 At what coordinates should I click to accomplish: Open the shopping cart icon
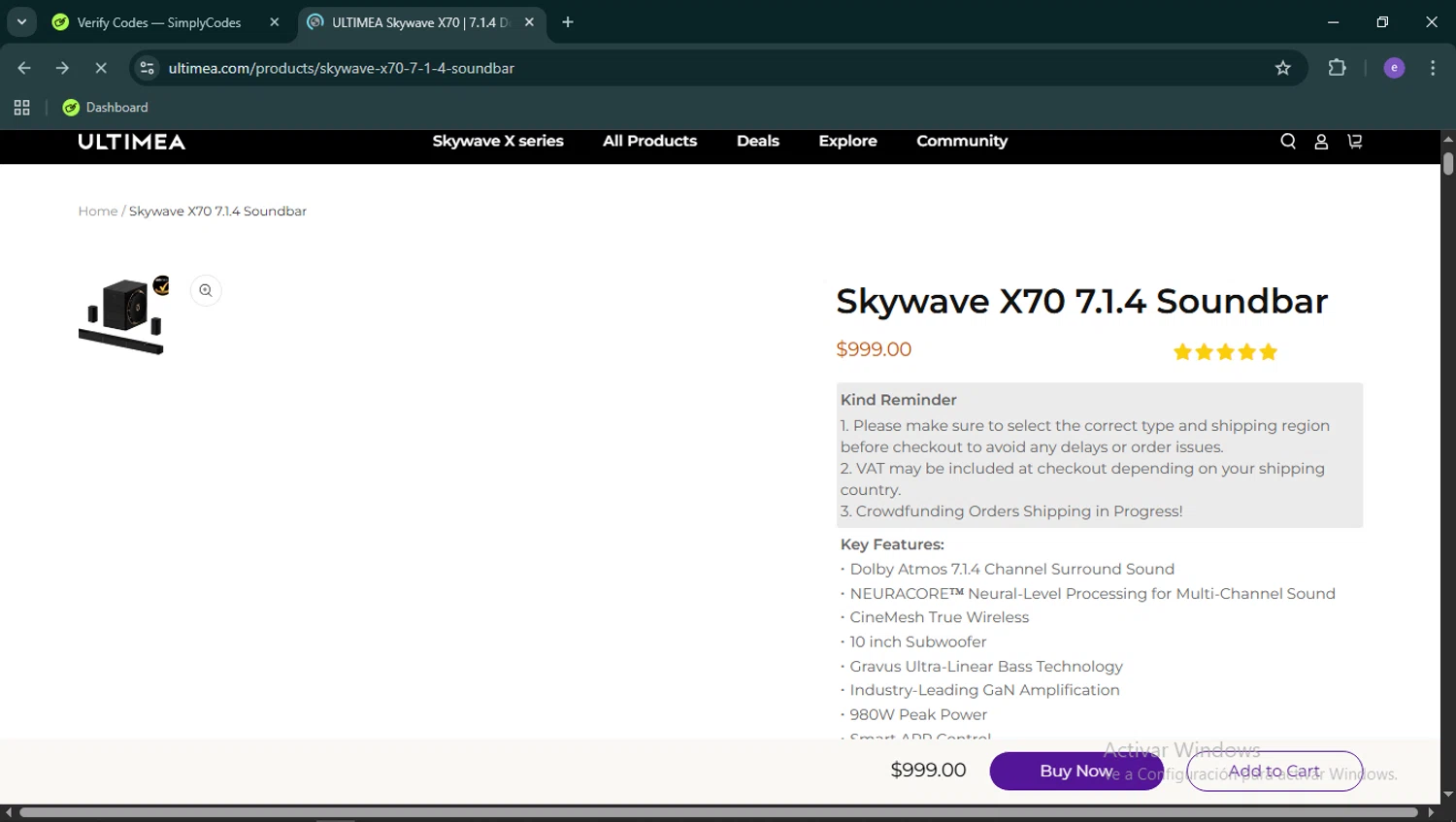point(1355,142)
